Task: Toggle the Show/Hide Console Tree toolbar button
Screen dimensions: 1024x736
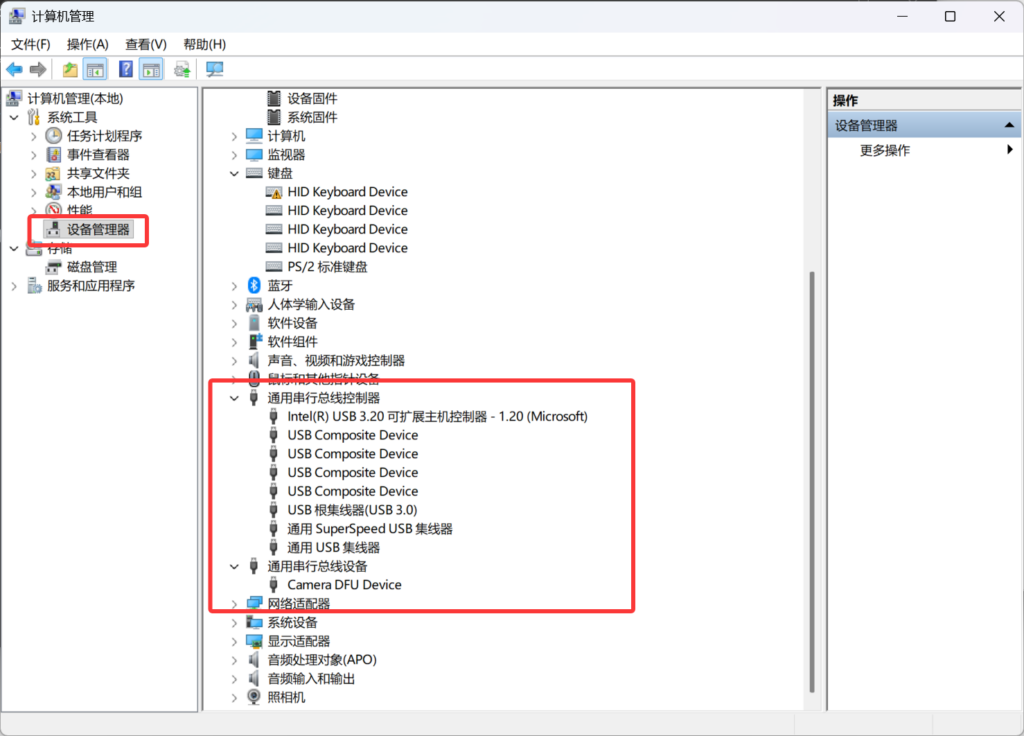Action: point(96,69)
